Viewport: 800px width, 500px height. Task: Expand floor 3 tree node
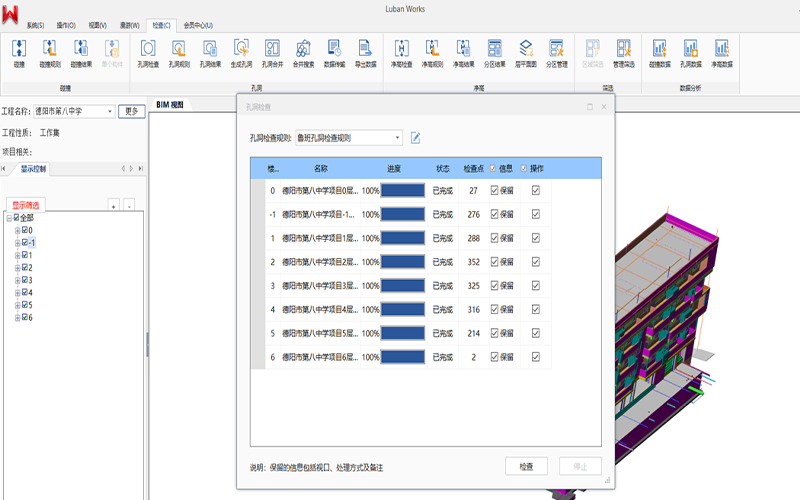(17, 280)
